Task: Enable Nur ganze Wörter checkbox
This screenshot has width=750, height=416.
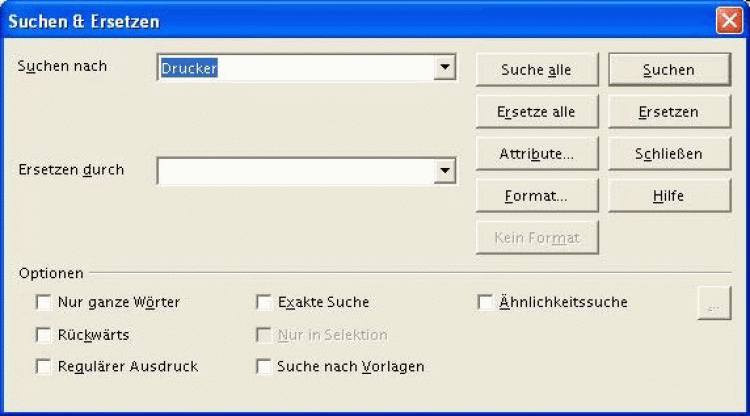Action: (44, 302)
